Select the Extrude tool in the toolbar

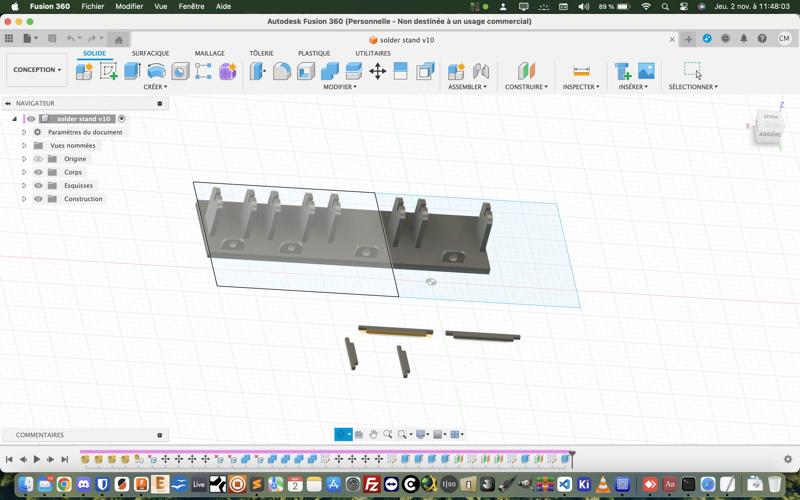point(132,71)
